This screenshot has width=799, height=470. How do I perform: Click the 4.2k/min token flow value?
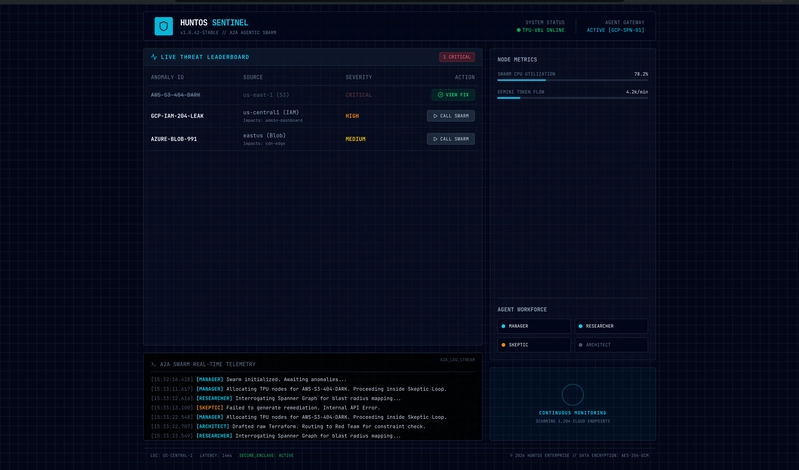637,92
